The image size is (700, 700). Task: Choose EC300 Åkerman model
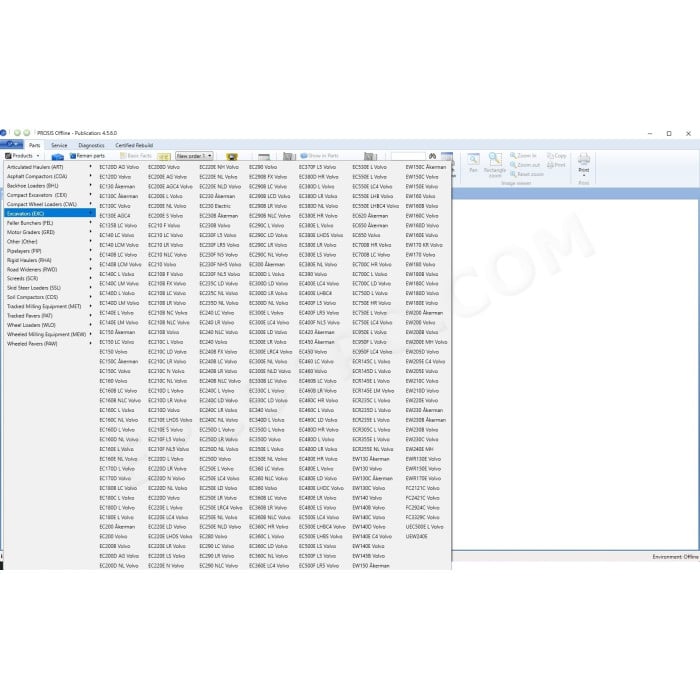tap(267, 264)
